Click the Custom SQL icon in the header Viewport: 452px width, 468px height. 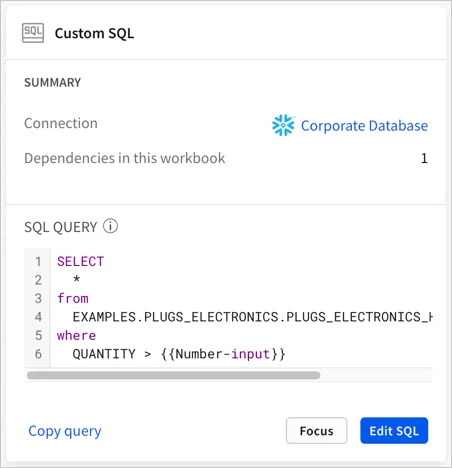click(x=33, y=33)
